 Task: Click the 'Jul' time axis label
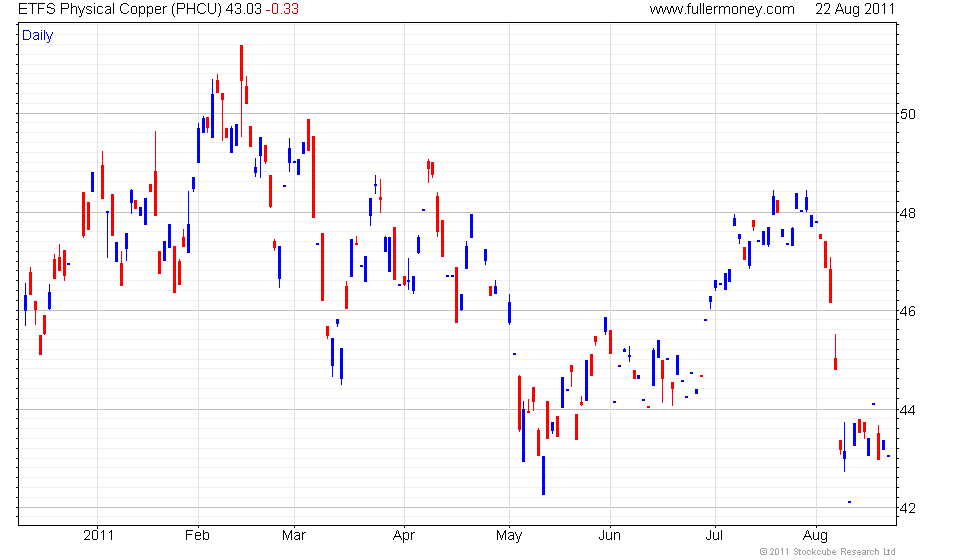(x=714, y=535)
